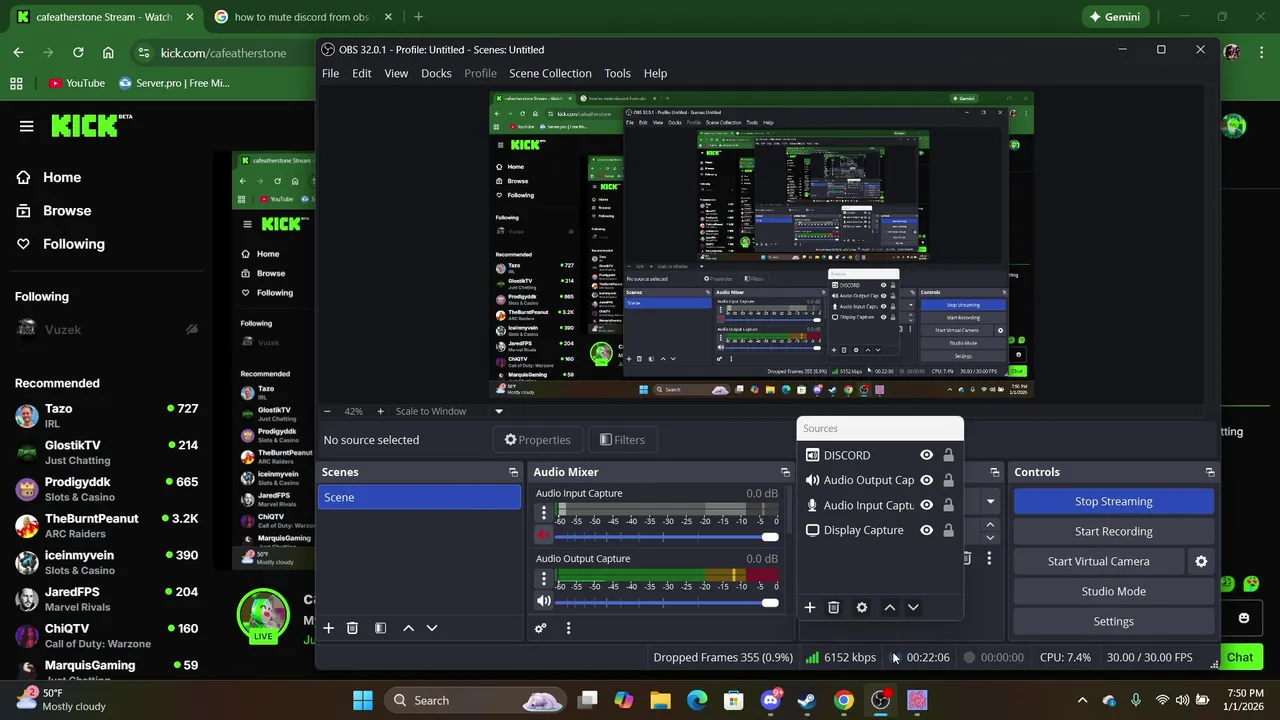Image resolution: width=1280 pixels, height=720 pixels.
Task: Hide the Audio Input Capture source
Action: (x=927, y=505)
